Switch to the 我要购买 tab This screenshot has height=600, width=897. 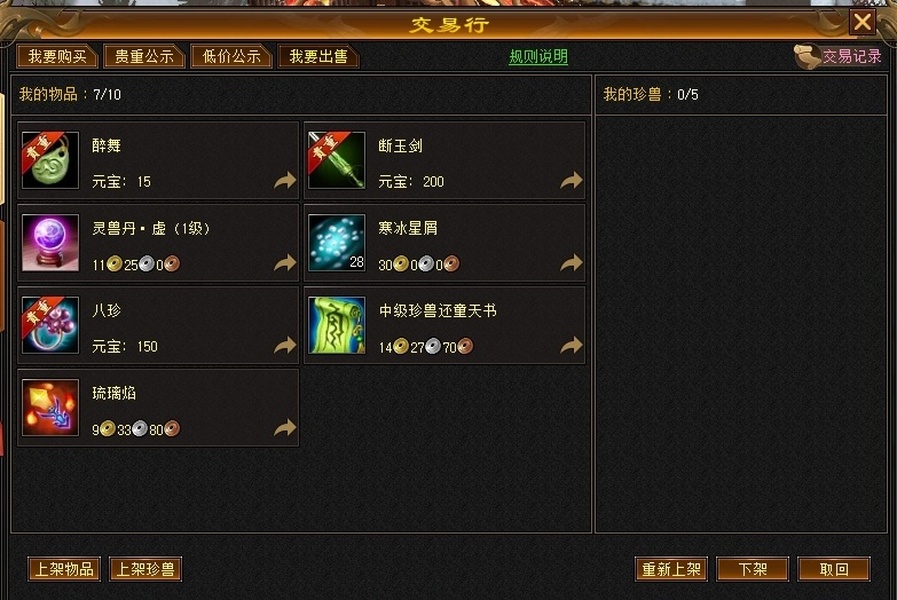click(x=57, y=57)
